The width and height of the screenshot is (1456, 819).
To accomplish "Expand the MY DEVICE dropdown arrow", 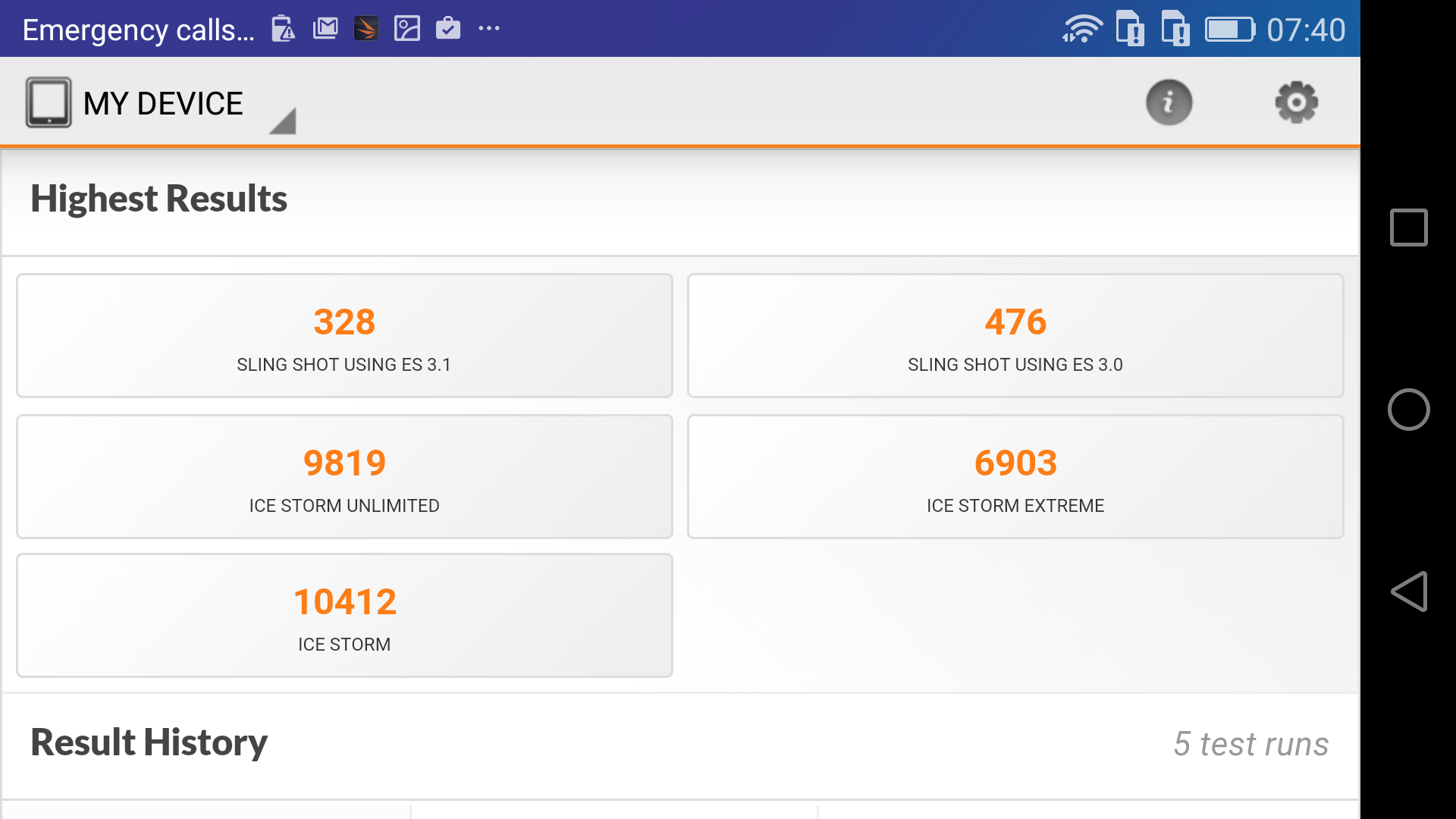I will pyautogui.click(x=283, y=121).
